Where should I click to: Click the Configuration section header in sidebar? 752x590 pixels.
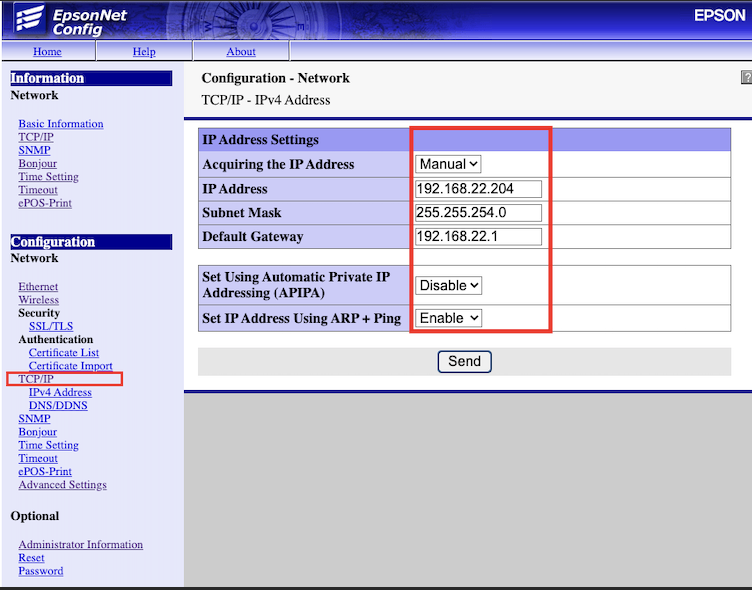pos(91,242)
